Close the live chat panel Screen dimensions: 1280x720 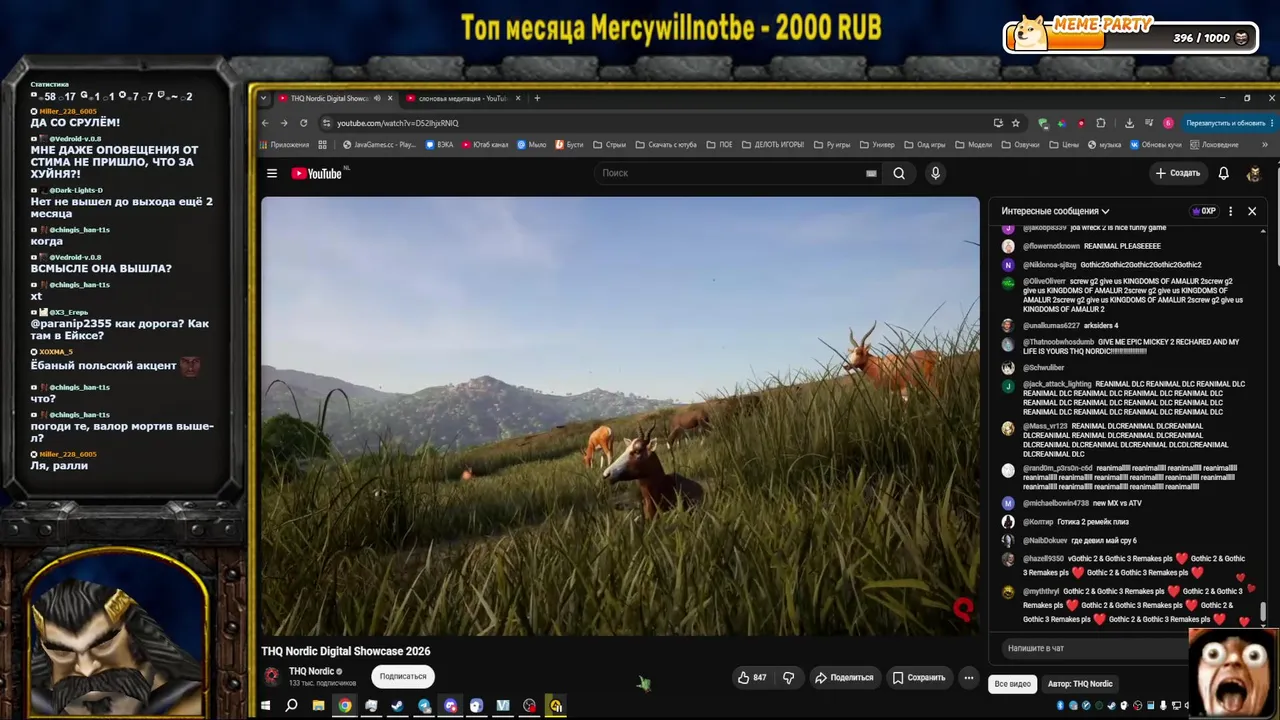point(1251,211)
